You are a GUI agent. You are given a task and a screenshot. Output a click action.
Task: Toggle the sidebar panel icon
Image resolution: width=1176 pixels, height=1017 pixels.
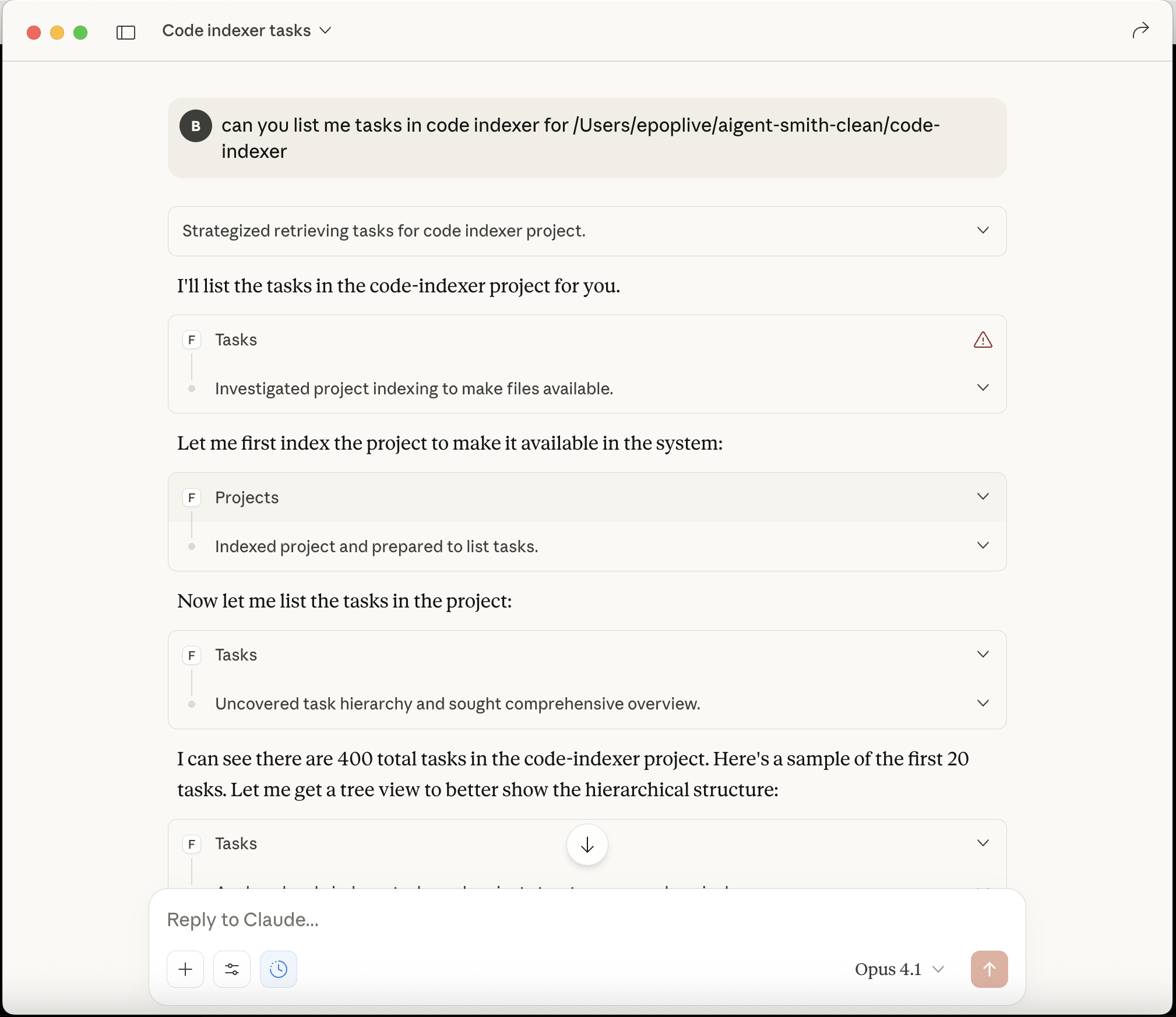[x=126, y=32]
